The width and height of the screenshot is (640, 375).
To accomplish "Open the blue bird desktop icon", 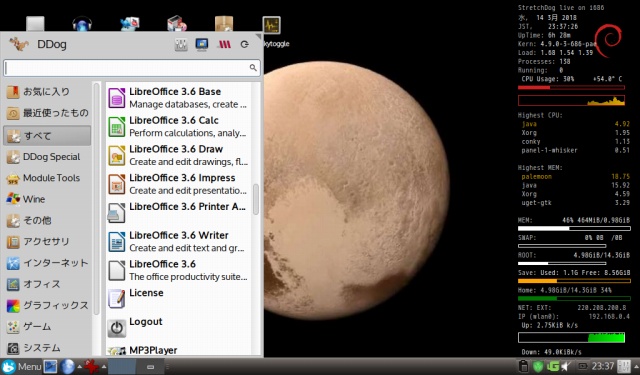I will point(130,24).
